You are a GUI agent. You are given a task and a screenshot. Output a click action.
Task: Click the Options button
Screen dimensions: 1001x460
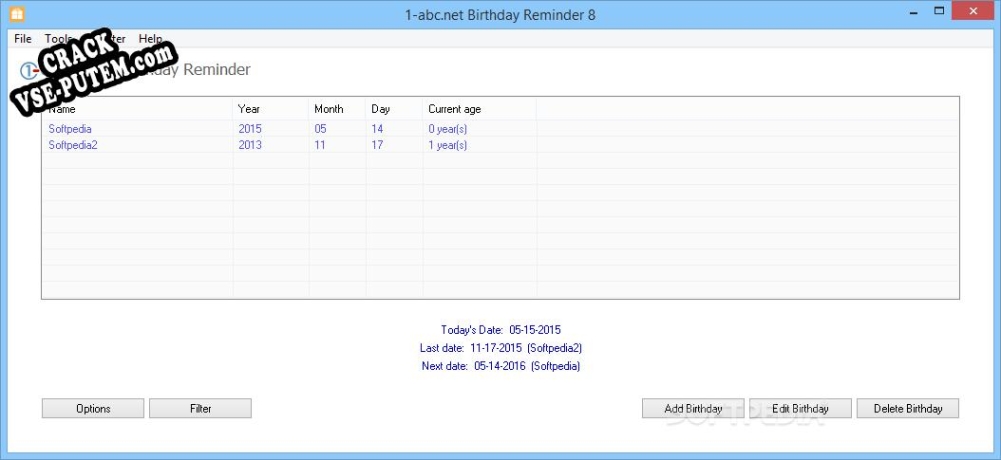click(93, 408)
